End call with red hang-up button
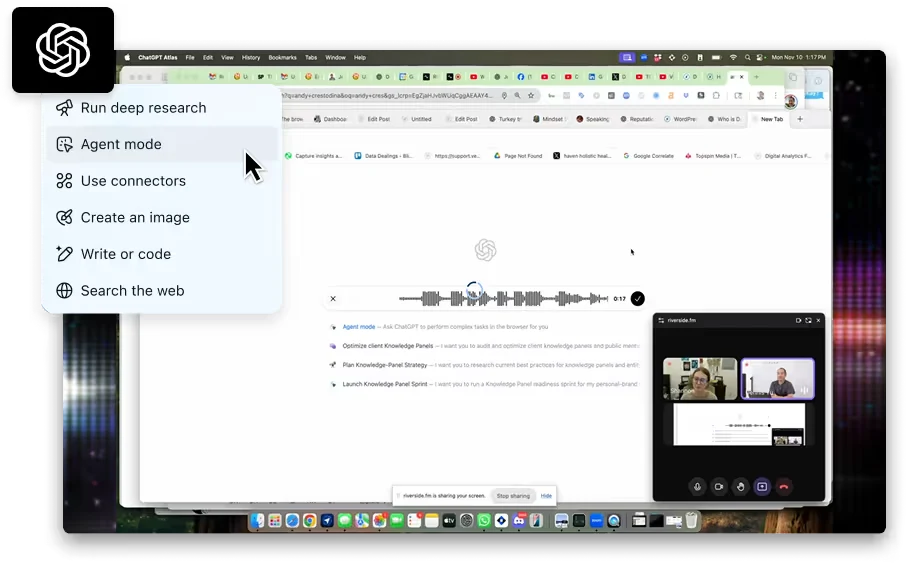The image size is (908, 564). tap(783, 487)
